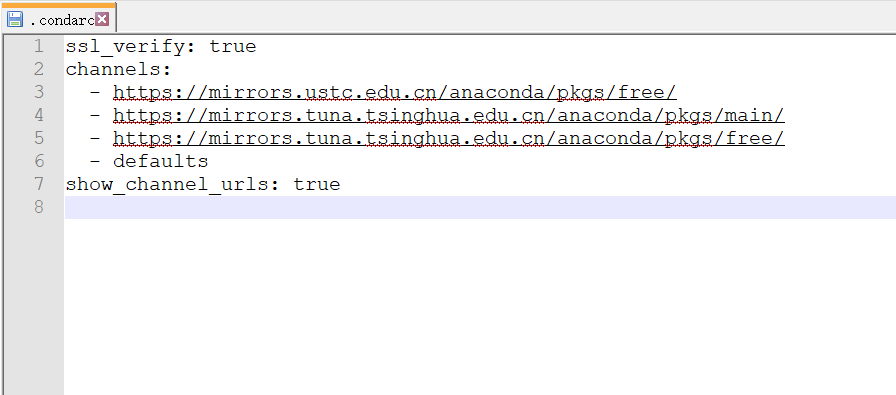The width and height of the screenshot is (896, 395).
Task: Click line number 3 in the margin
Action: pyautogui.click(x=39, y=92)
